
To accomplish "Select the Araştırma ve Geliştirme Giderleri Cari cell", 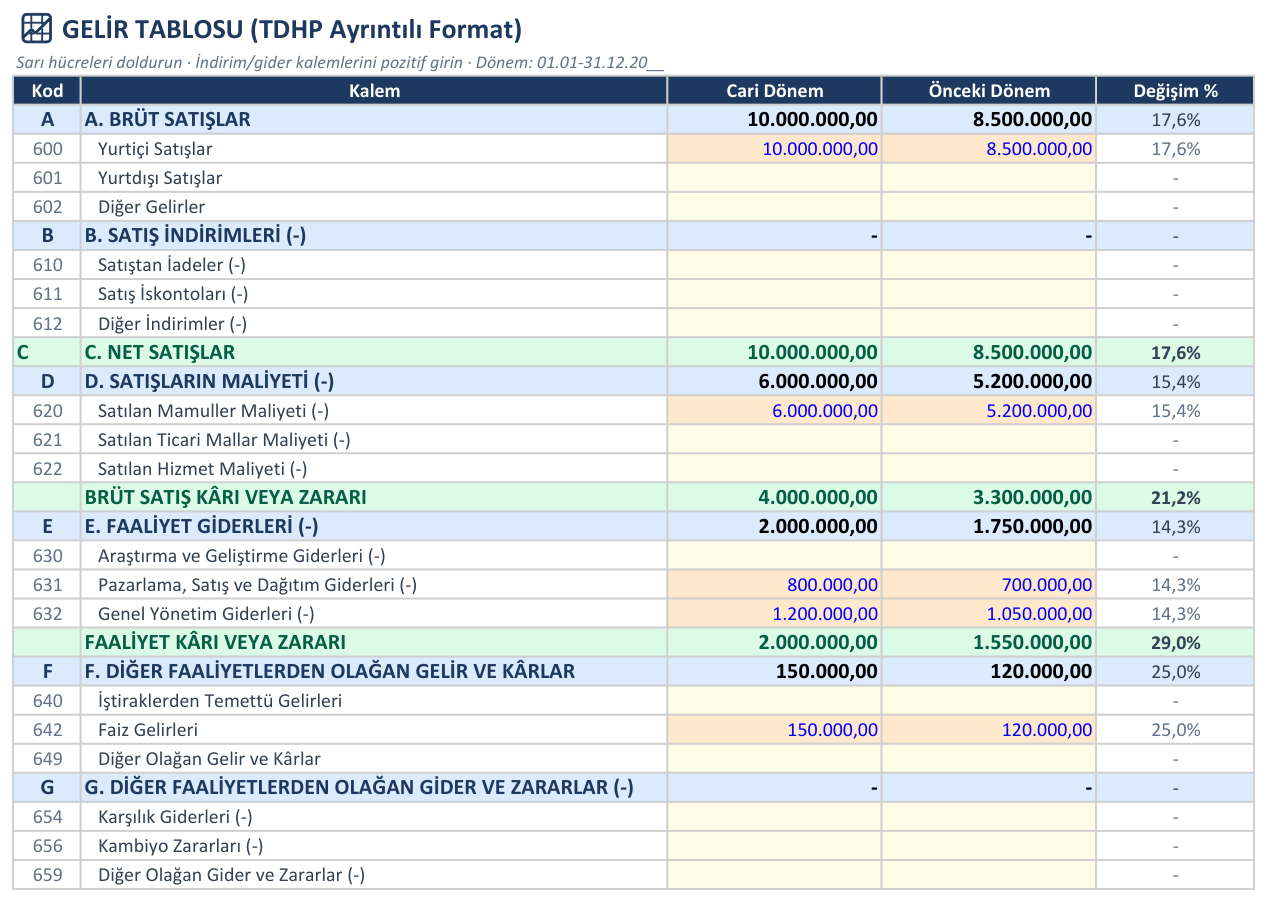I will (774, 556).
